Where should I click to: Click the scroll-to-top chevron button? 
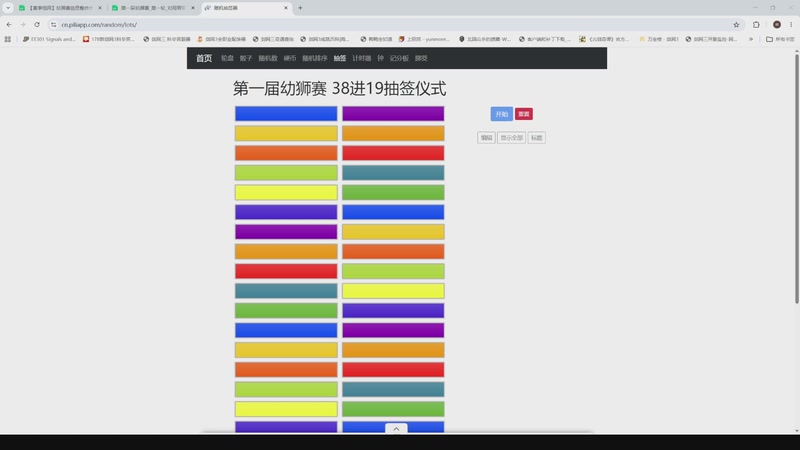[x=396, y=429]
